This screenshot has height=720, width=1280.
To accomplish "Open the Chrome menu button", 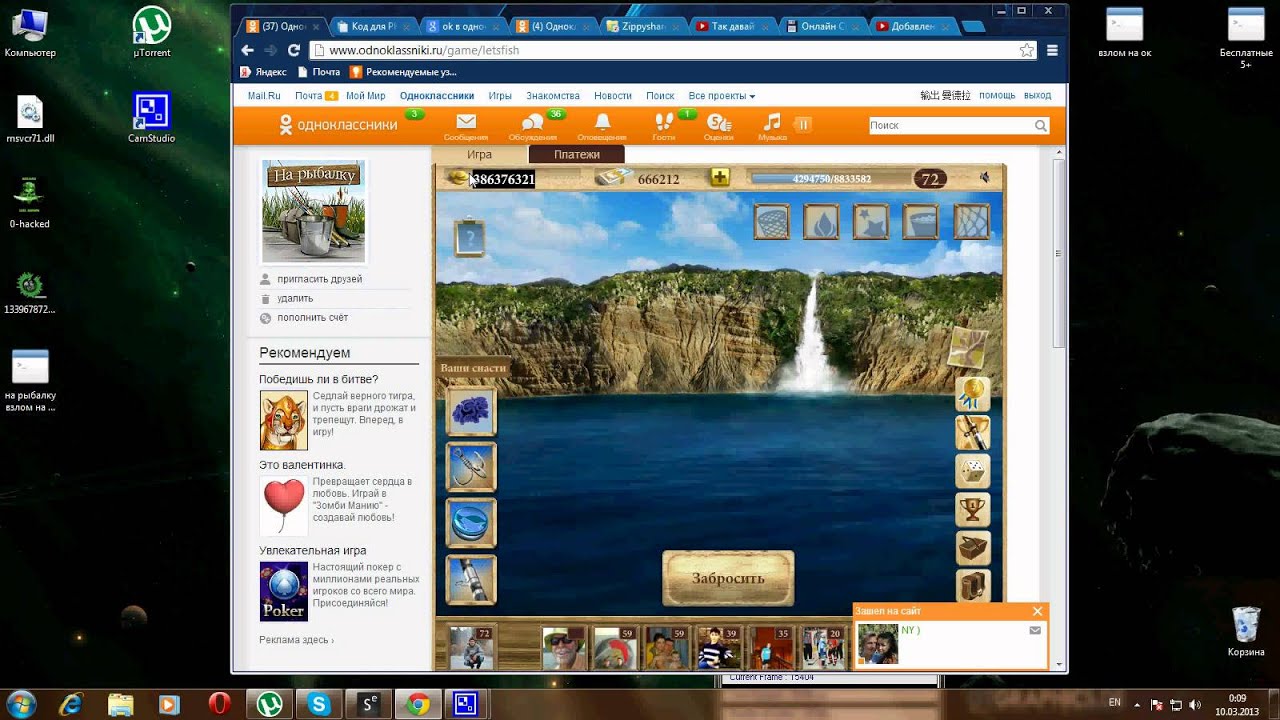I will (x=1052, y=50).
